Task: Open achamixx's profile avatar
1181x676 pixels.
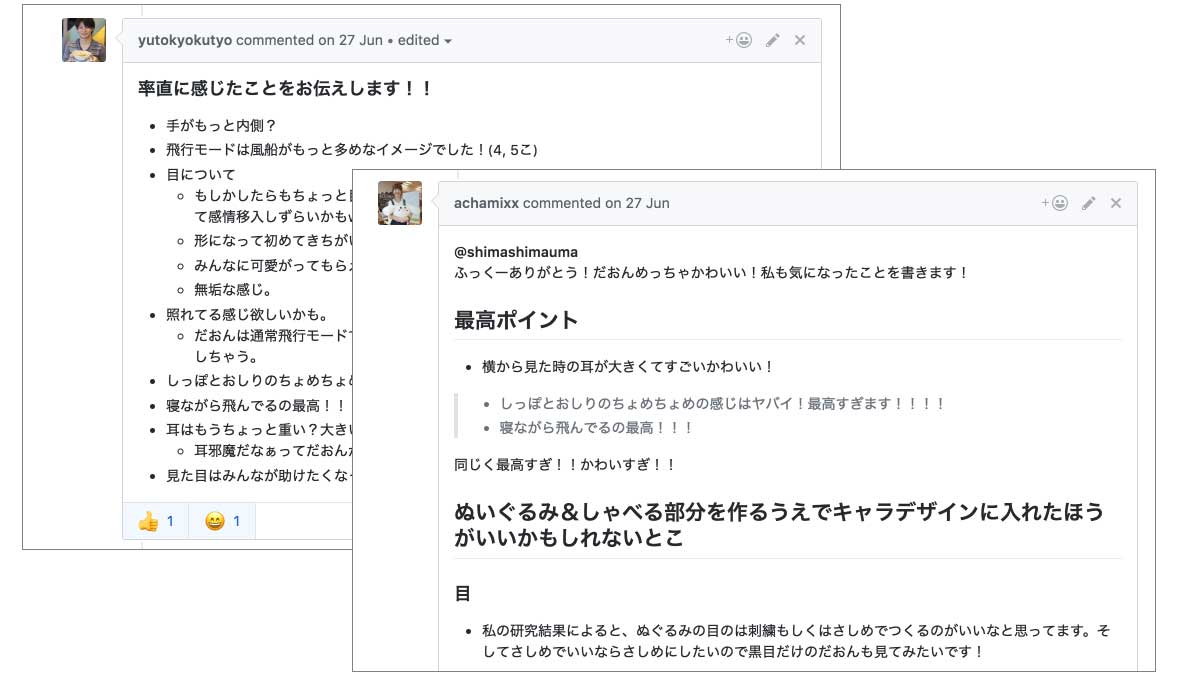Action: pyautogui.click(x=400, y=203)
